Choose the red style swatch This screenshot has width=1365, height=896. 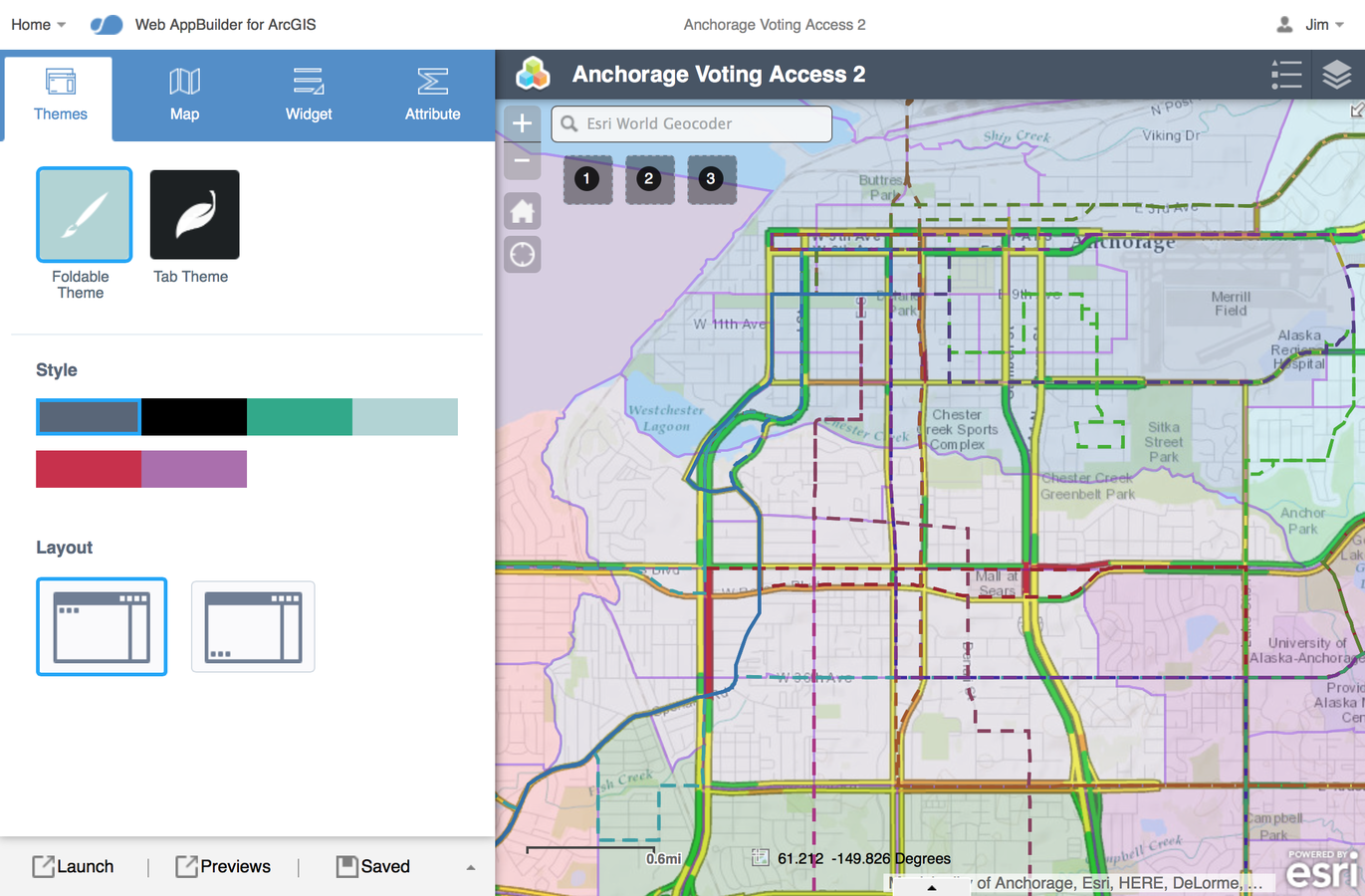[x=89, y=469]
